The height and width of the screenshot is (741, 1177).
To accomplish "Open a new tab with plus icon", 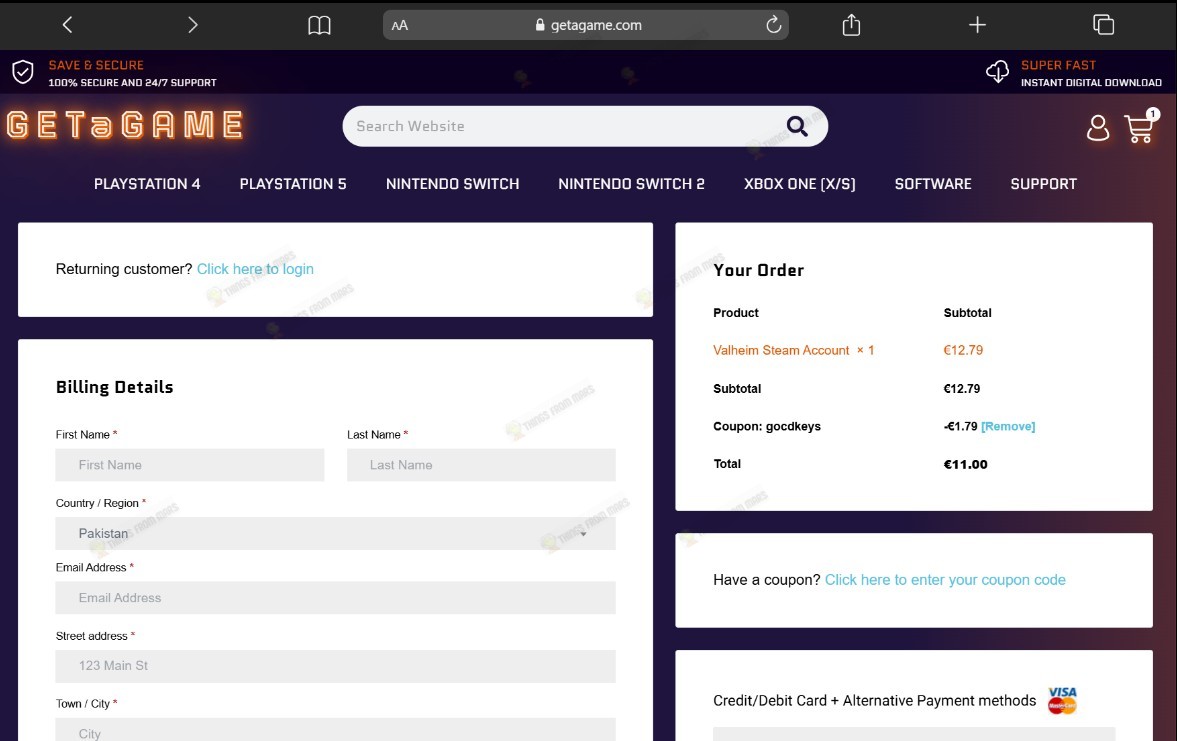I will (977, 25).
